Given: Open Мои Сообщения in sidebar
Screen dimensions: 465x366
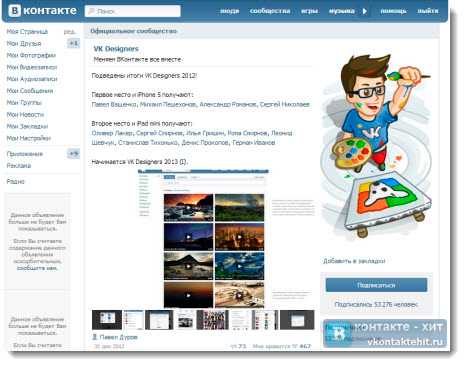Looking at the screenshot, I should pyautogui.click(x=30, y=91).
